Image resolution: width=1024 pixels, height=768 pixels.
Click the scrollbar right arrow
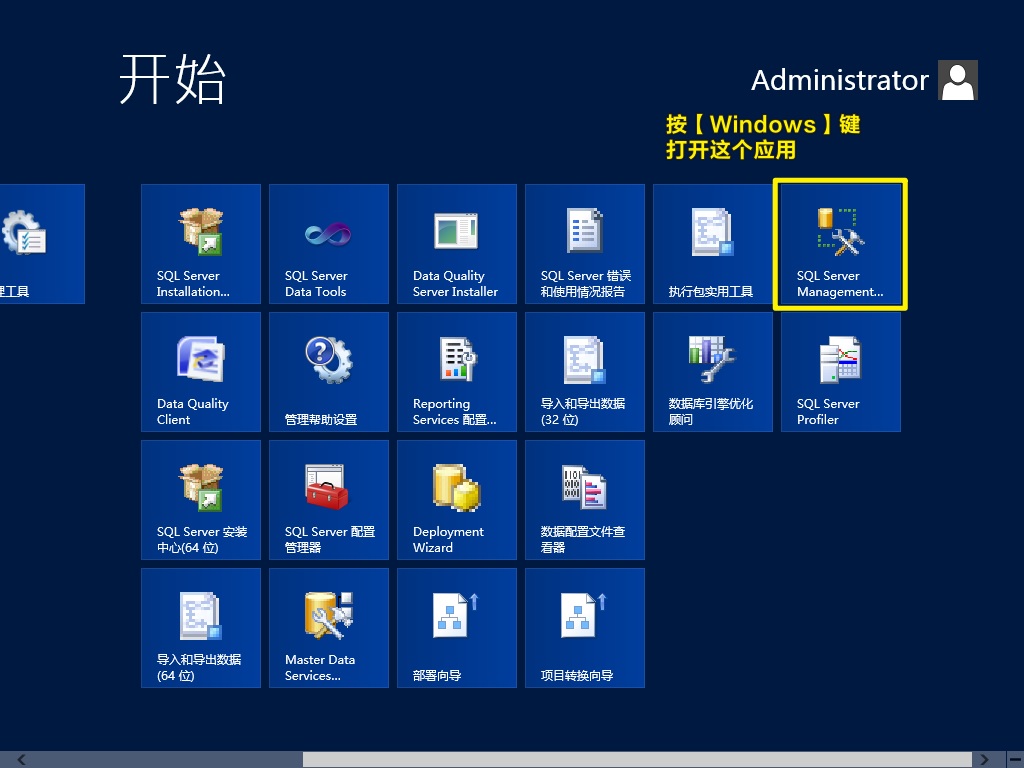click(x=984, y=760)
